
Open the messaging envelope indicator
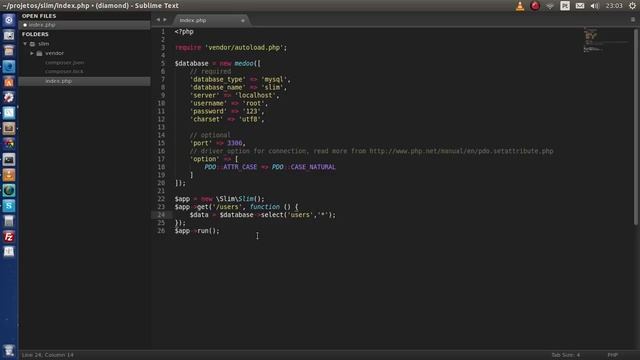coord(580,6)
